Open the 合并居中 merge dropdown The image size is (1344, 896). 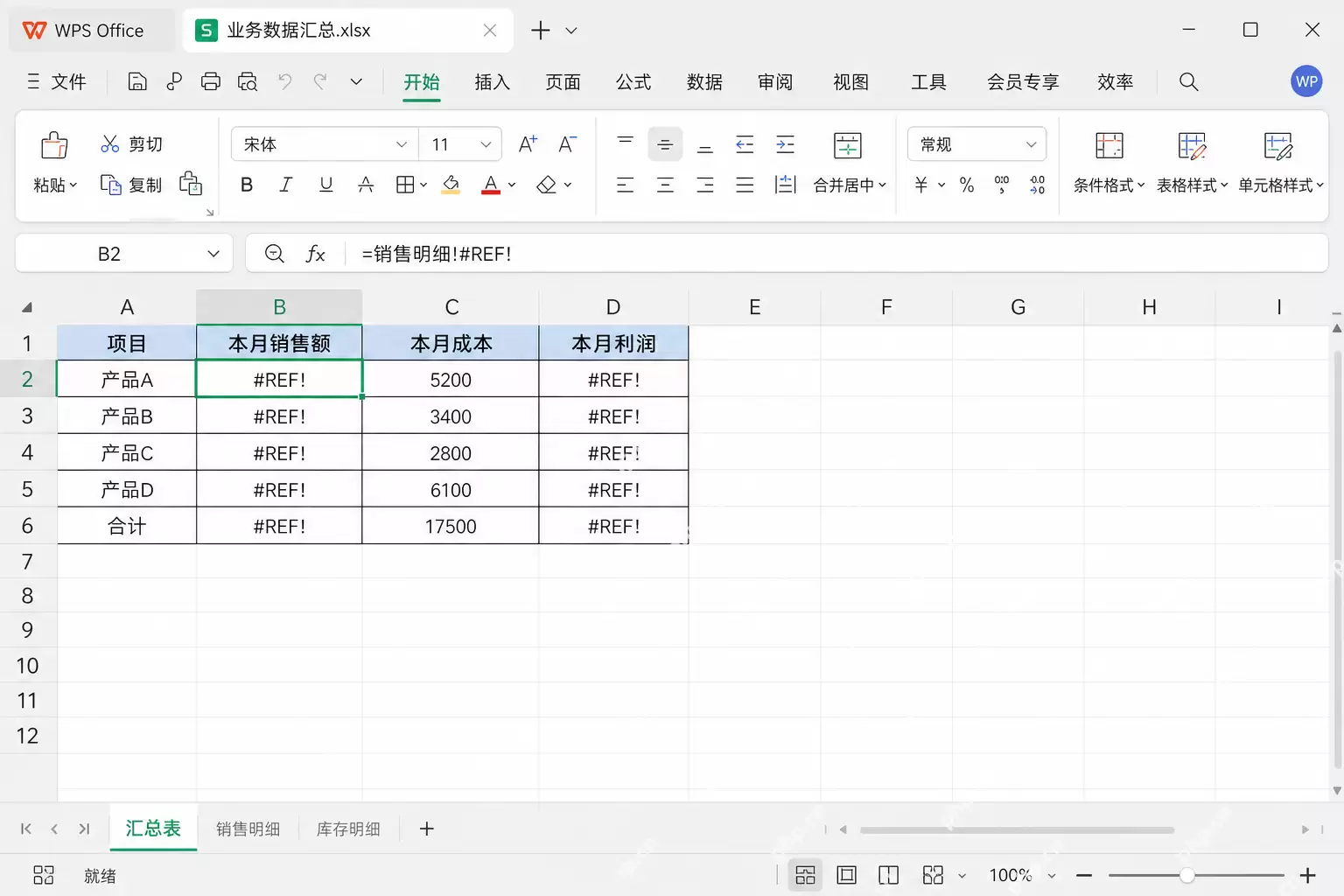tap(882, 185)
